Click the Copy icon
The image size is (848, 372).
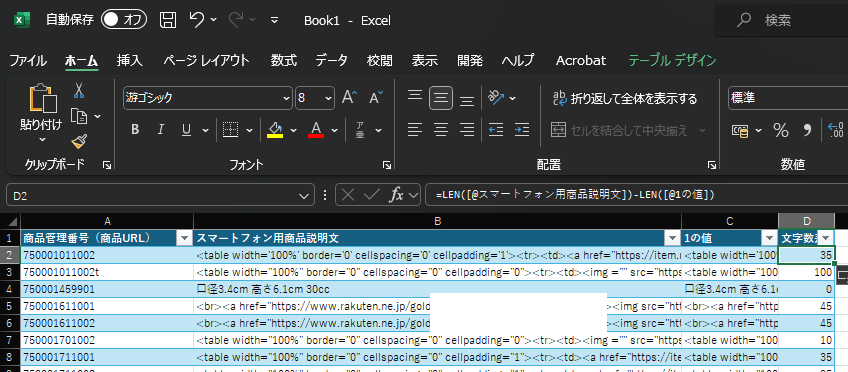80,116
